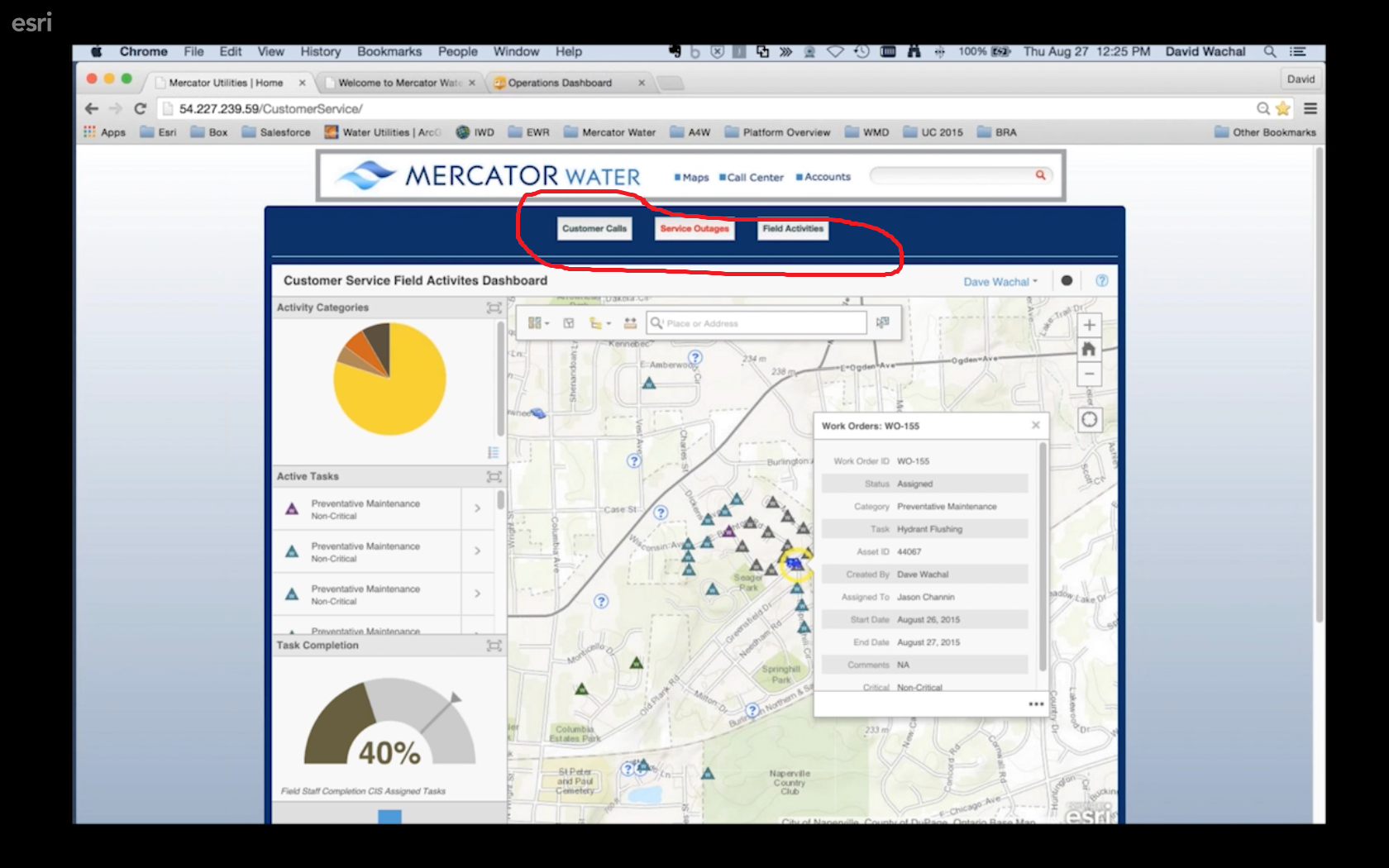
Task: Click the map legend icon in map toolbar
Action: click(x=569, y=323)
